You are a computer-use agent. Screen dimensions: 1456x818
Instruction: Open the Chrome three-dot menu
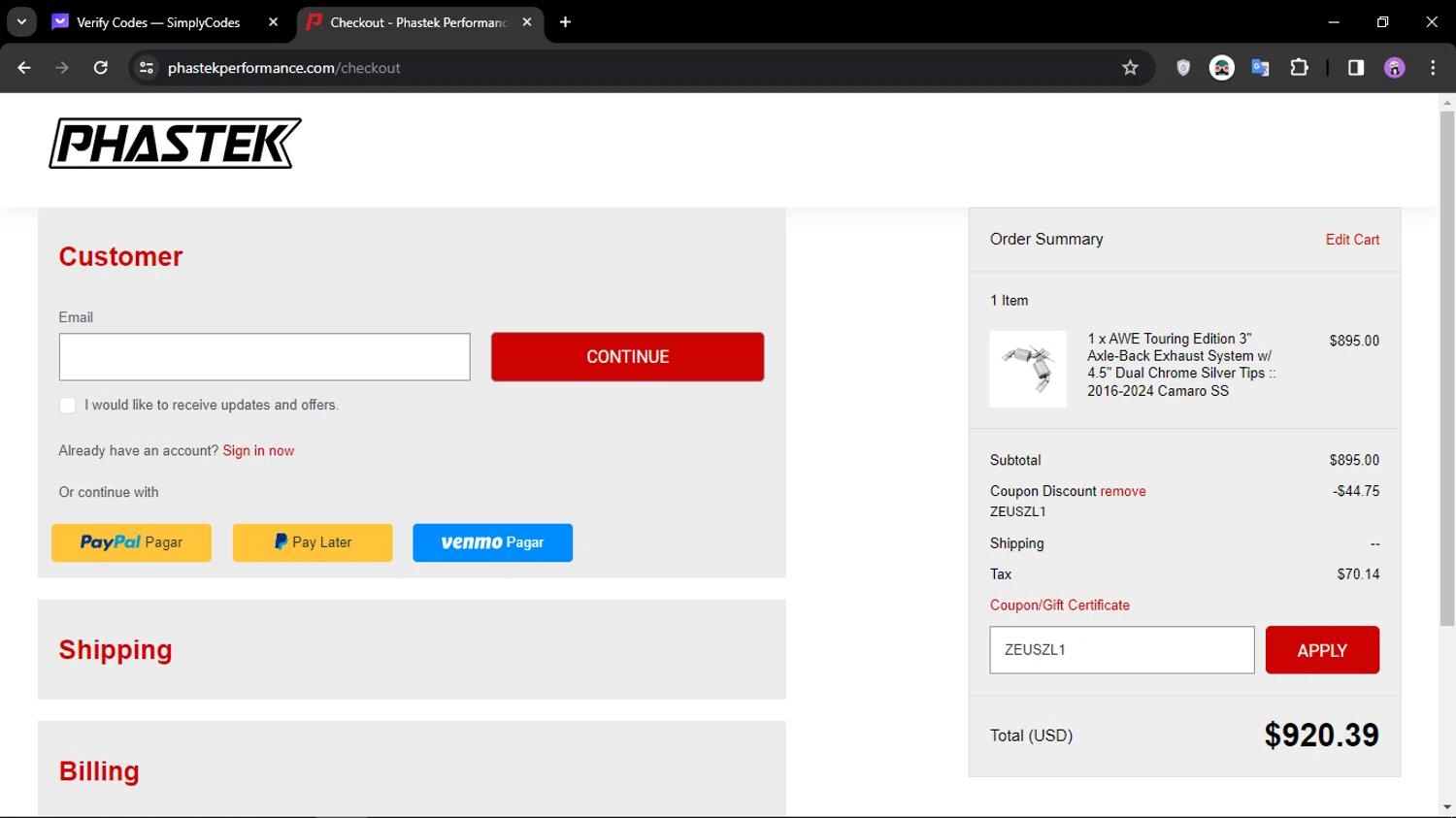click(1433, 68)
